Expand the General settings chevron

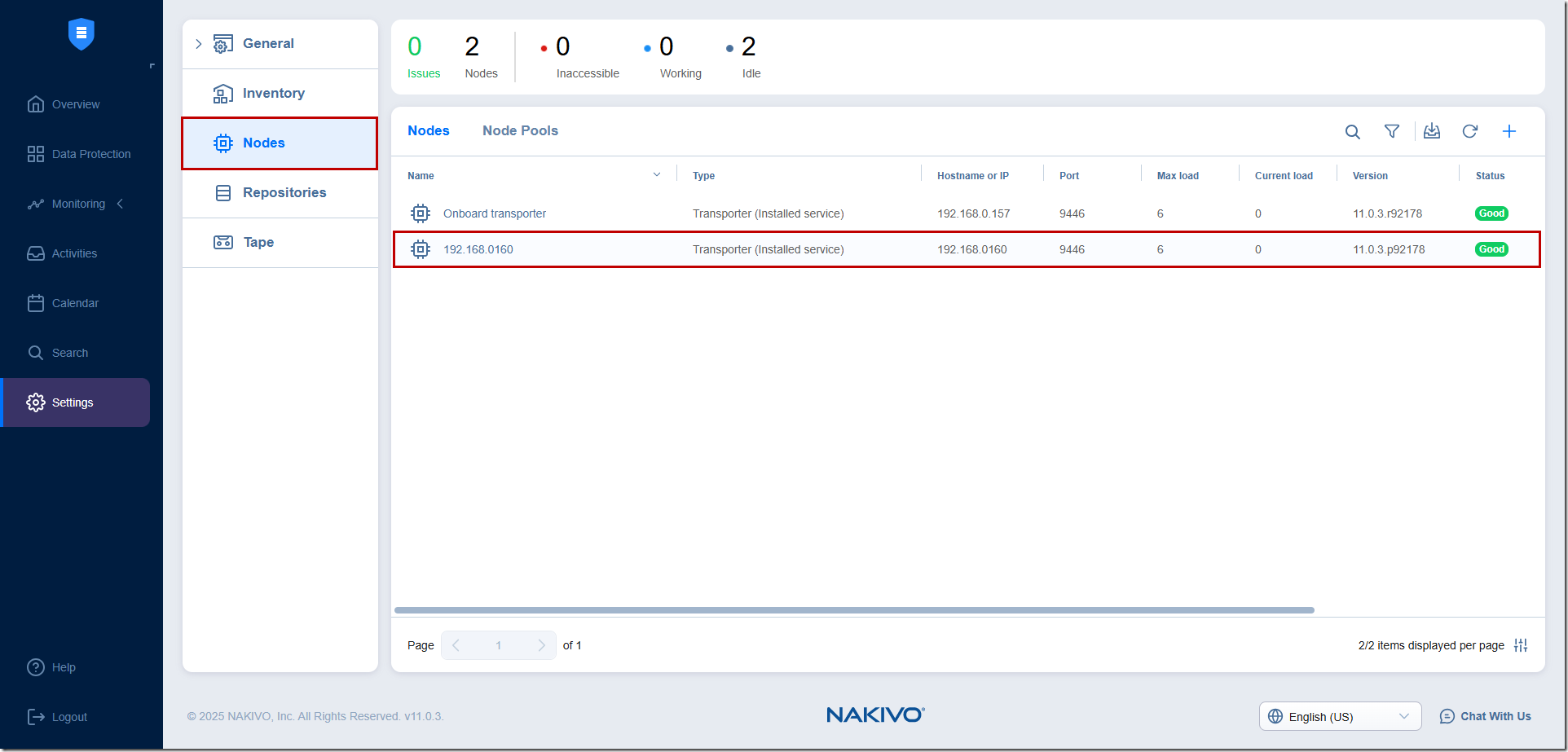point(198,44)
